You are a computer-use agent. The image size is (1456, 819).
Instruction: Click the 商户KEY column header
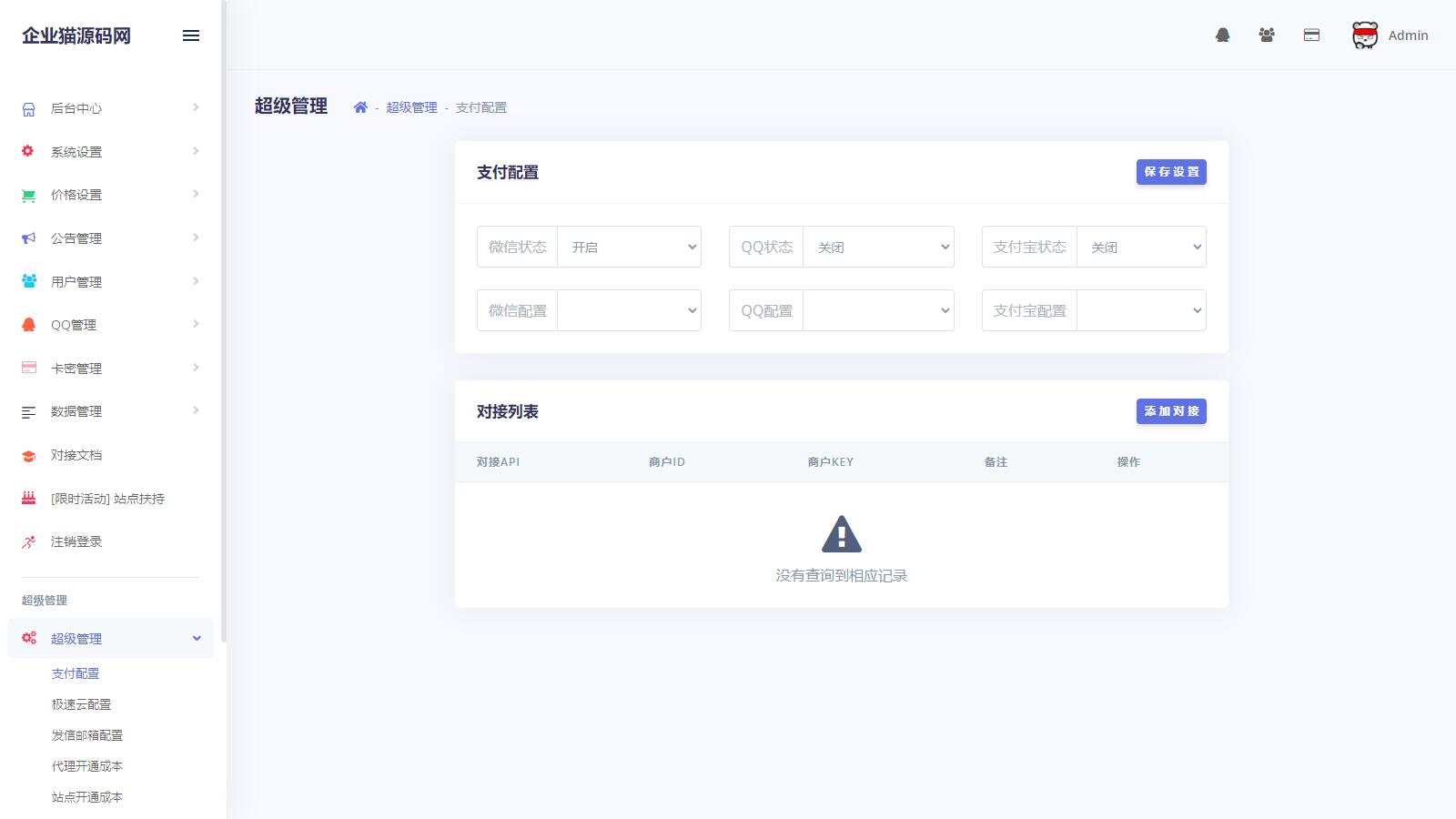tap(831, 462)
